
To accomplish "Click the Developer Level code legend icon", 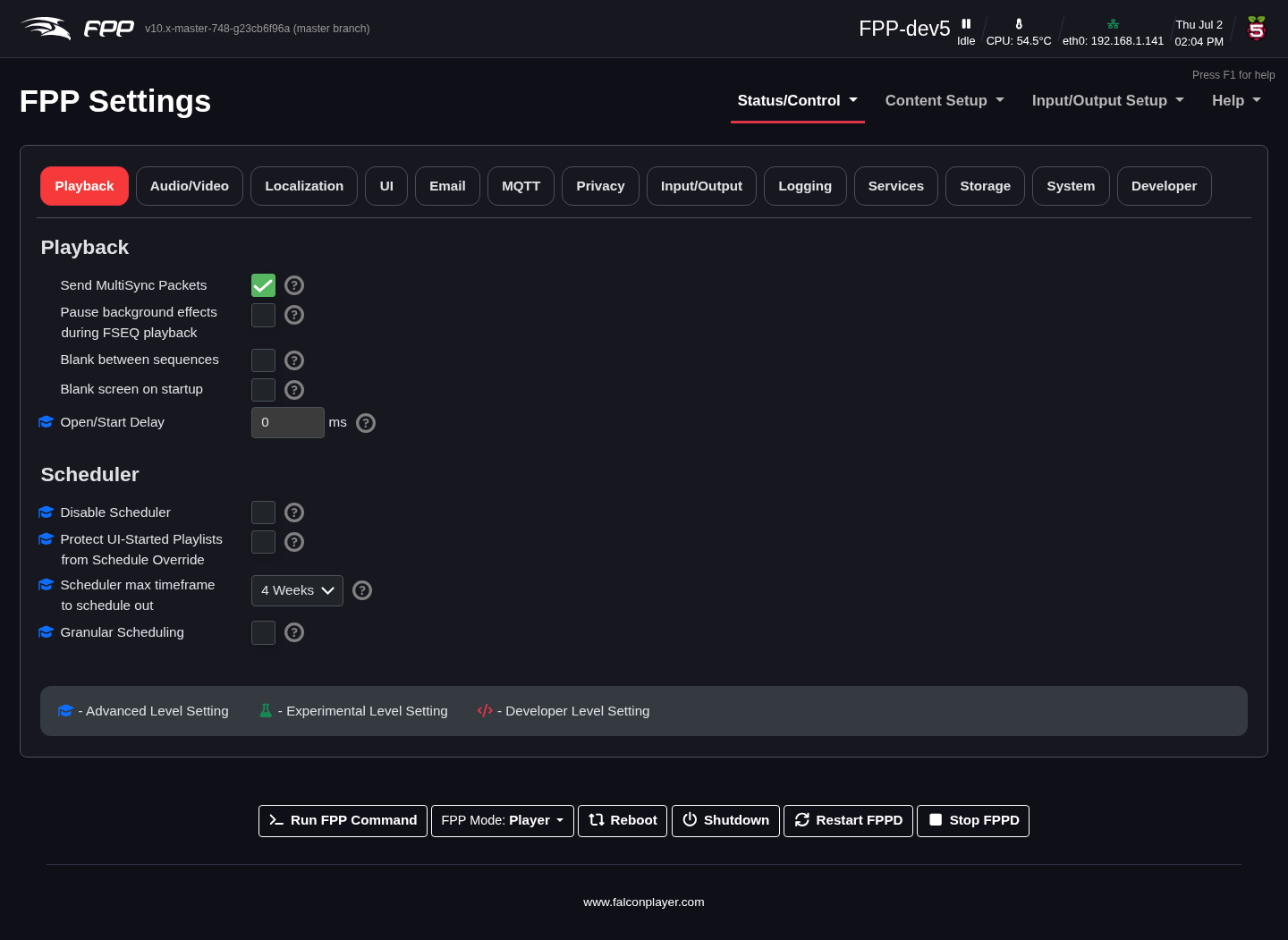I will click(x=485, y=710).
